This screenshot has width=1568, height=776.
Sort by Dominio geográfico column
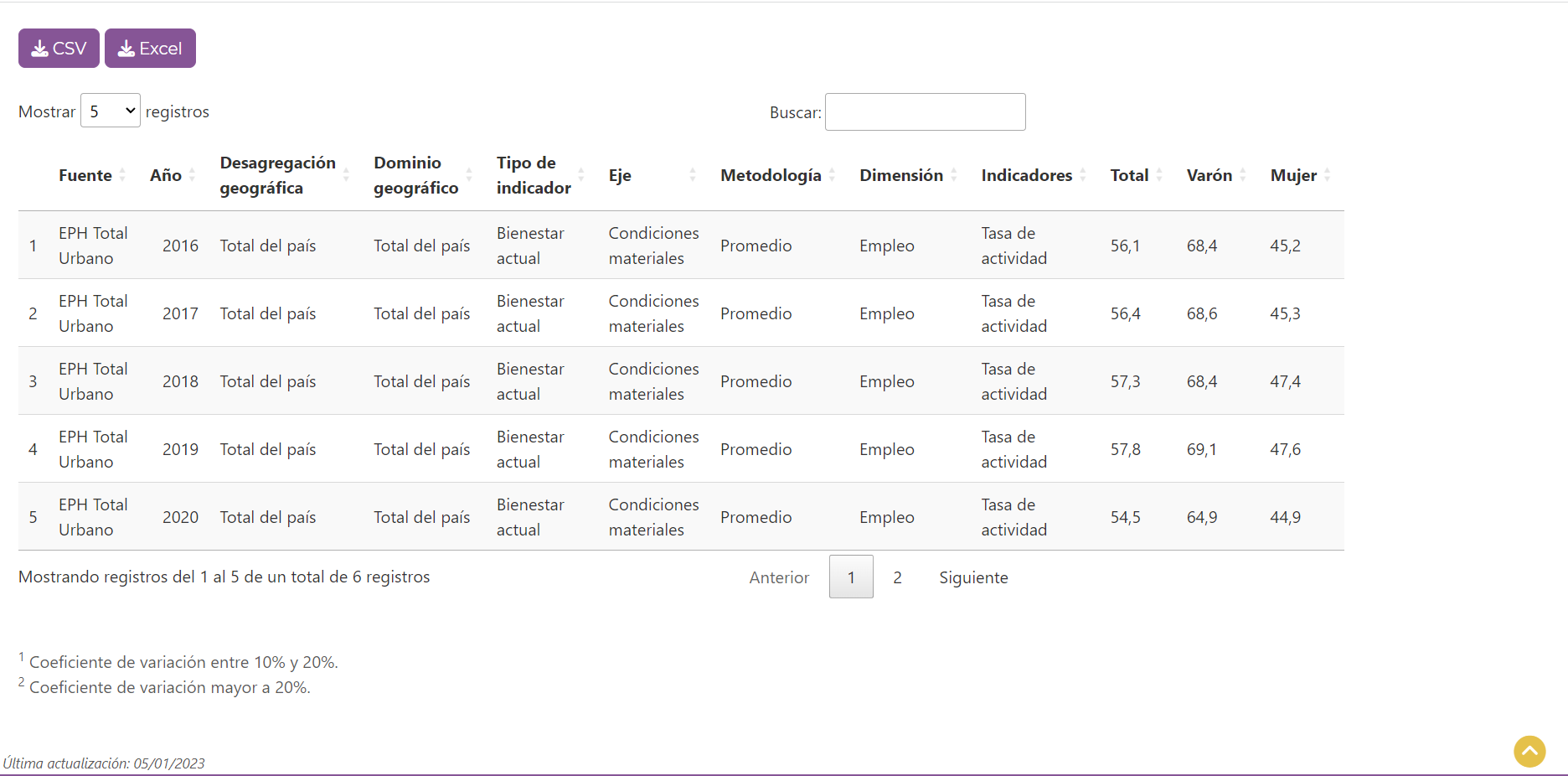click(415, 175)
